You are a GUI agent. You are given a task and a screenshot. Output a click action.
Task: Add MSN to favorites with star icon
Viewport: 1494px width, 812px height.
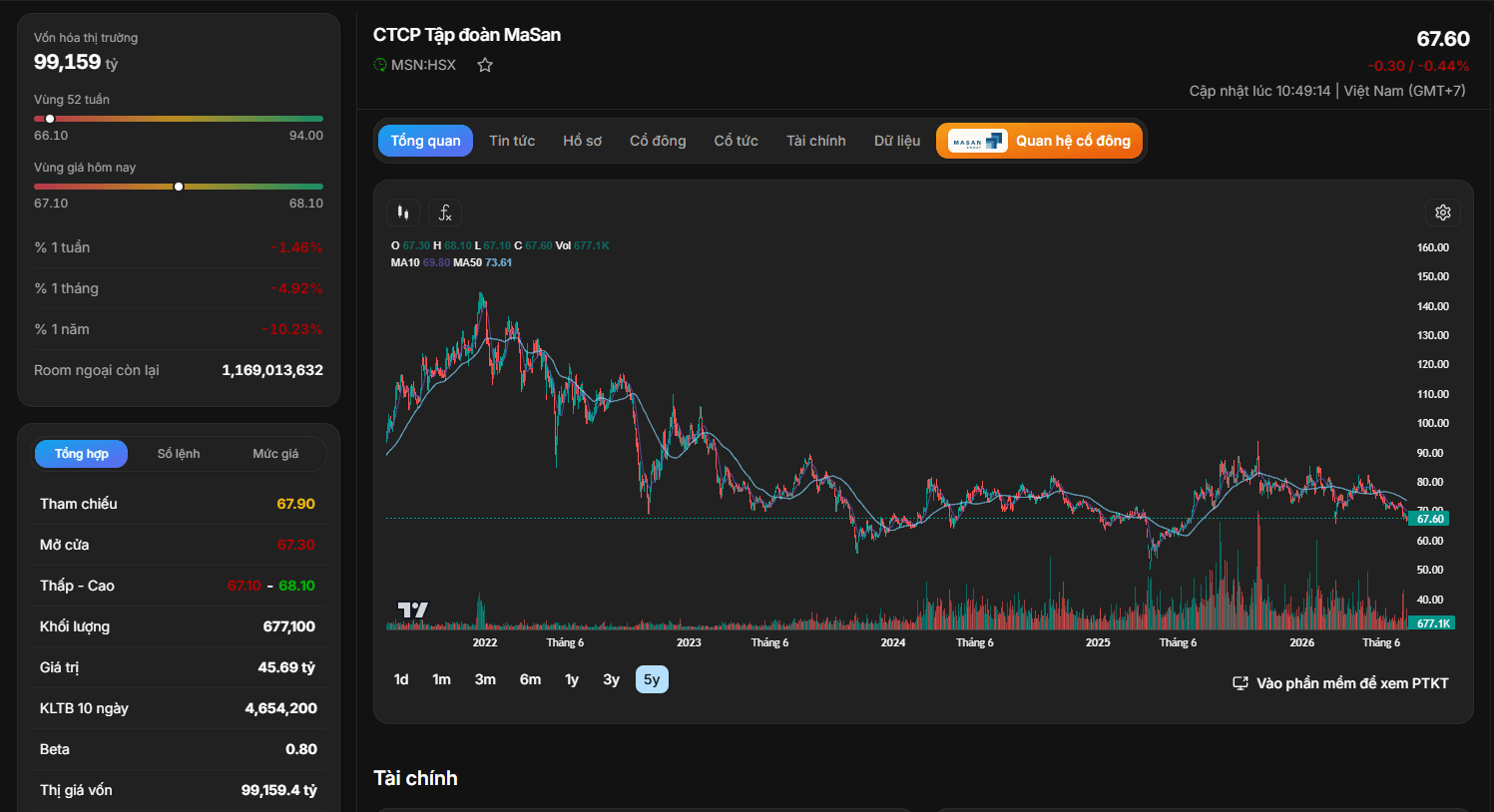coord(485,65)
